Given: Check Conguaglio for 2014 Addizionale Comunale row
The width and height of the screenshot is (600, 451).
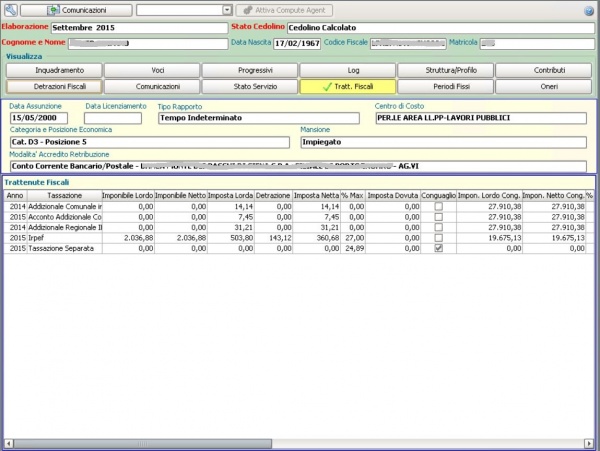Looking at the screenshot, I should point(438,205).
